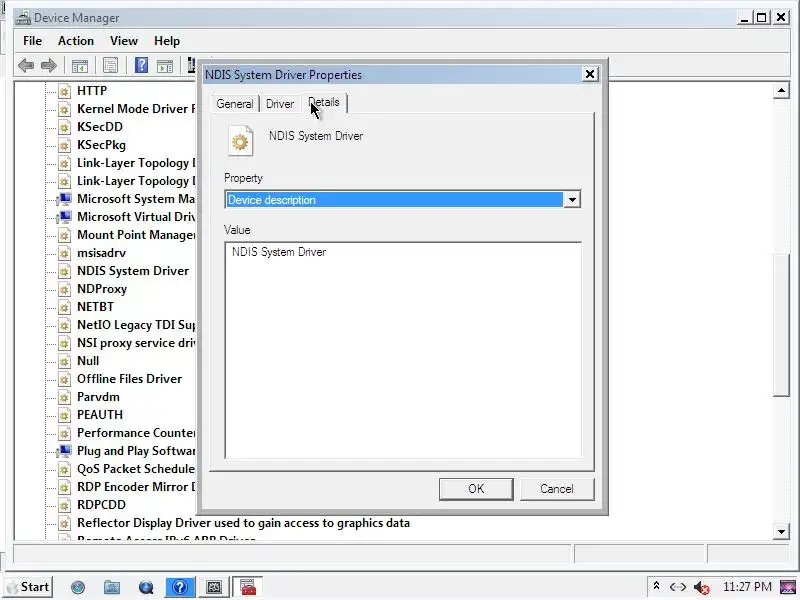Click the Forward arrow in Device Manager toolbar
The height and width of the screenshot is (600, 800).
point(48,65)
